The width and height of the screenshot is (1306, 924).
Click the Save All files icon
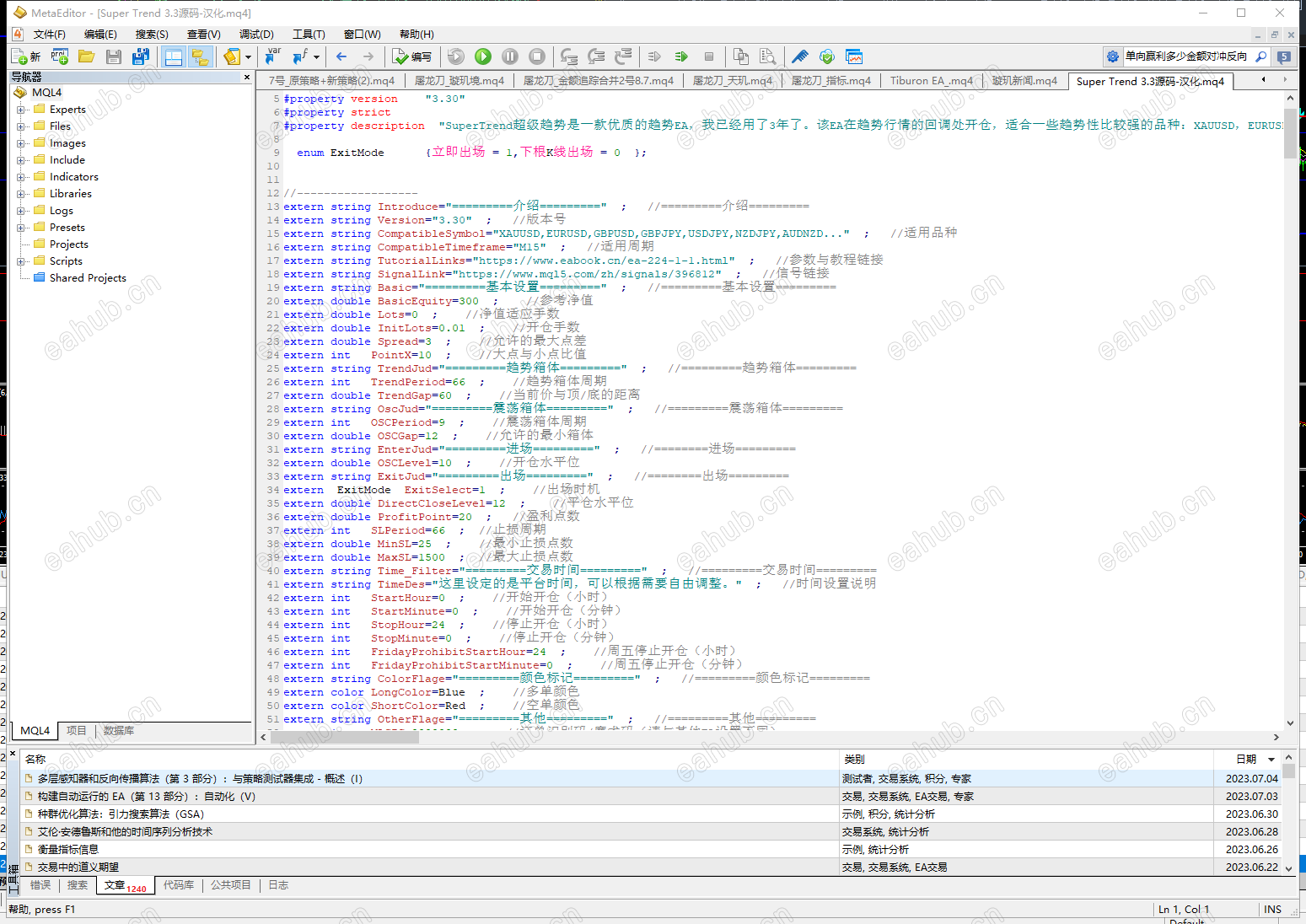coord(141,56)
